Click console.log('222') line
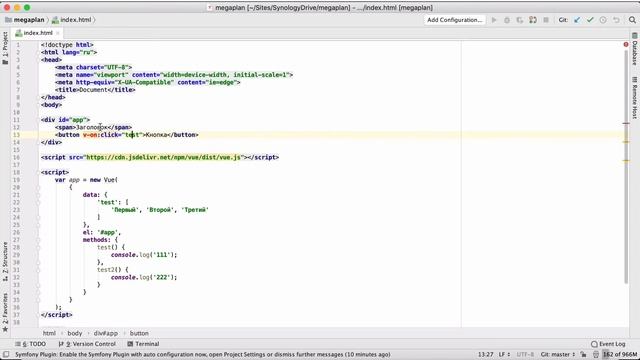Image resolution: width=640 pixels, height=360 pixels. [144, 277]
